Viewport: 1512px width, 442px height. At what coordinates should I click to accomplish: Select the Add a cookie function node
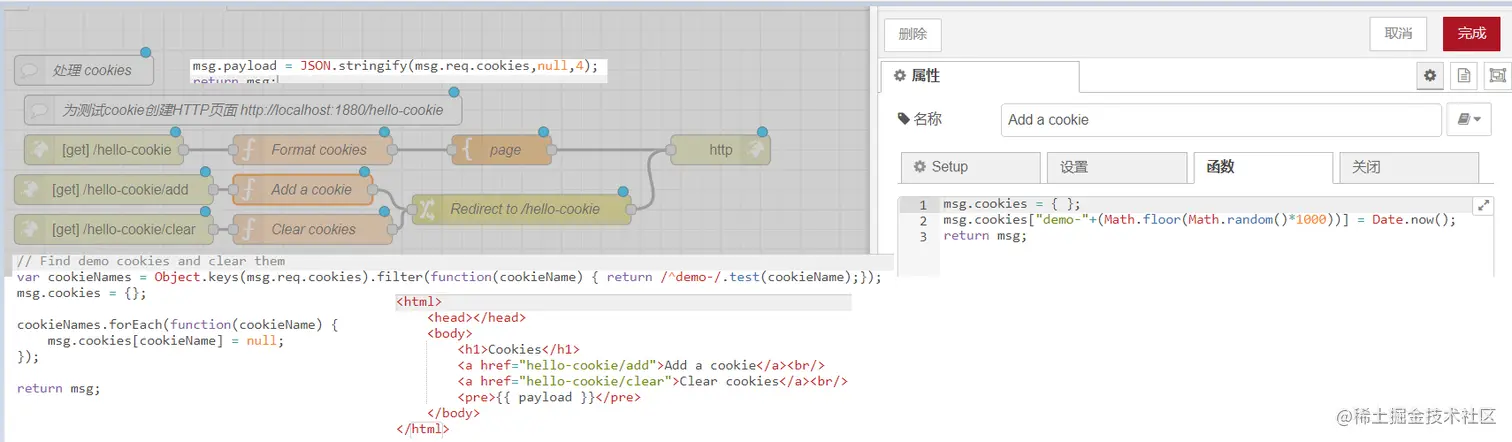tap(303, 189)
